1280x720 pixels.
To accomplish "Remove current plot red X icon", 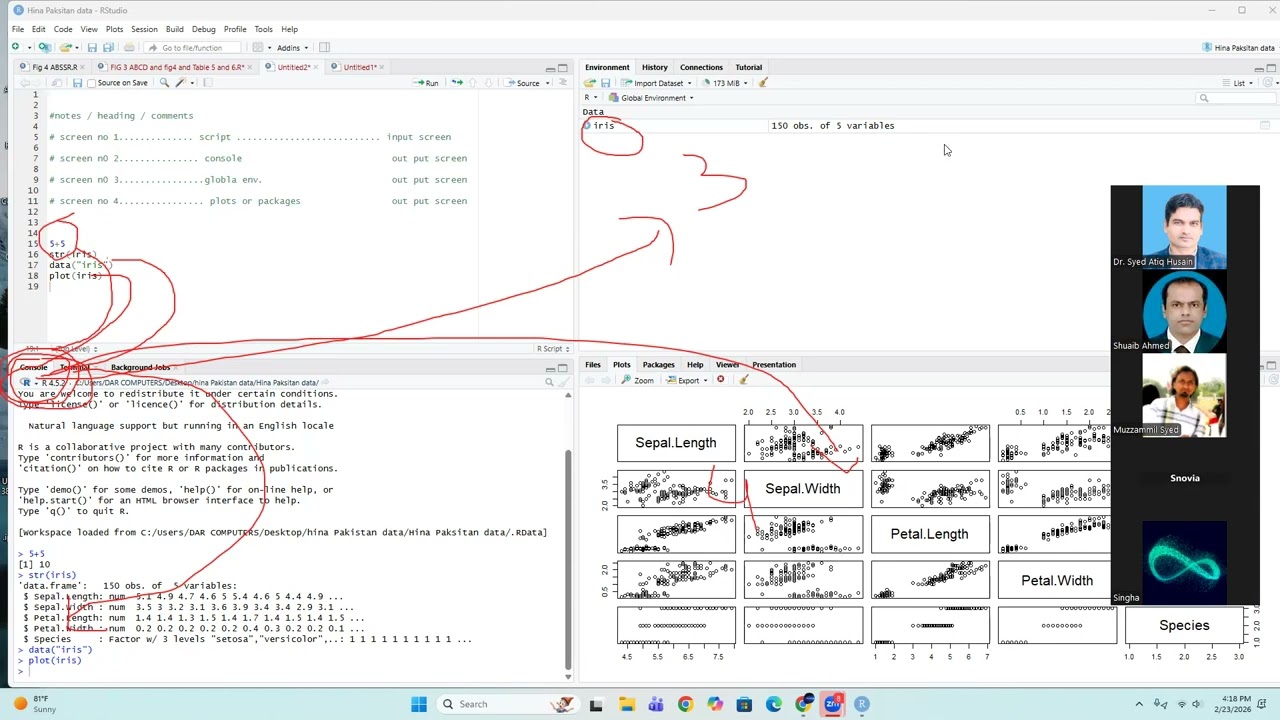I will click(x=720, y=380).
